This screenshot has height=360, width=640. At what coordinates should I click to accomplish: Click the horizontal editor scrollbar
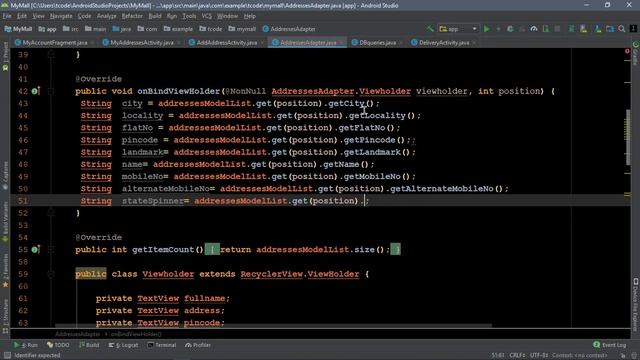tap(273, 326)
